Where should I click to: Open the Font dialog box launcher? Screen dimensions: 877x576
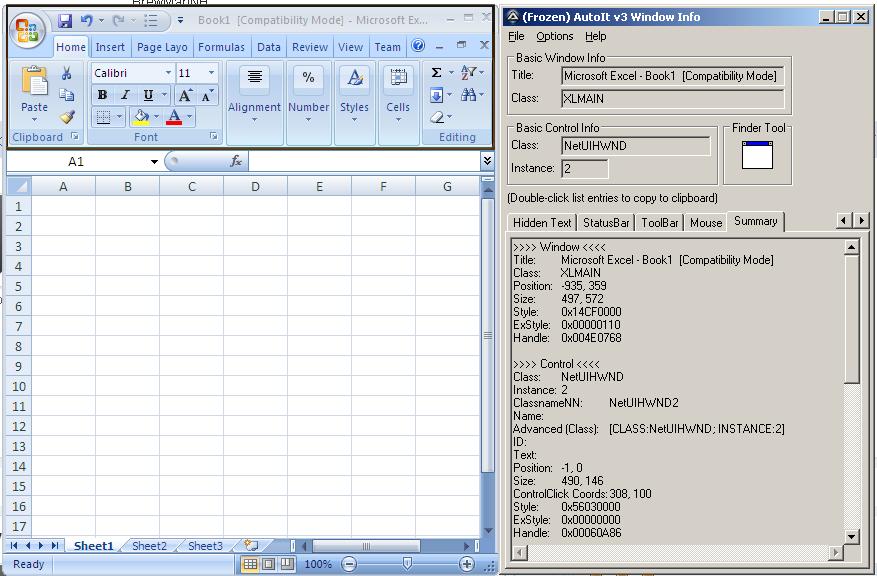click(214, 136)
